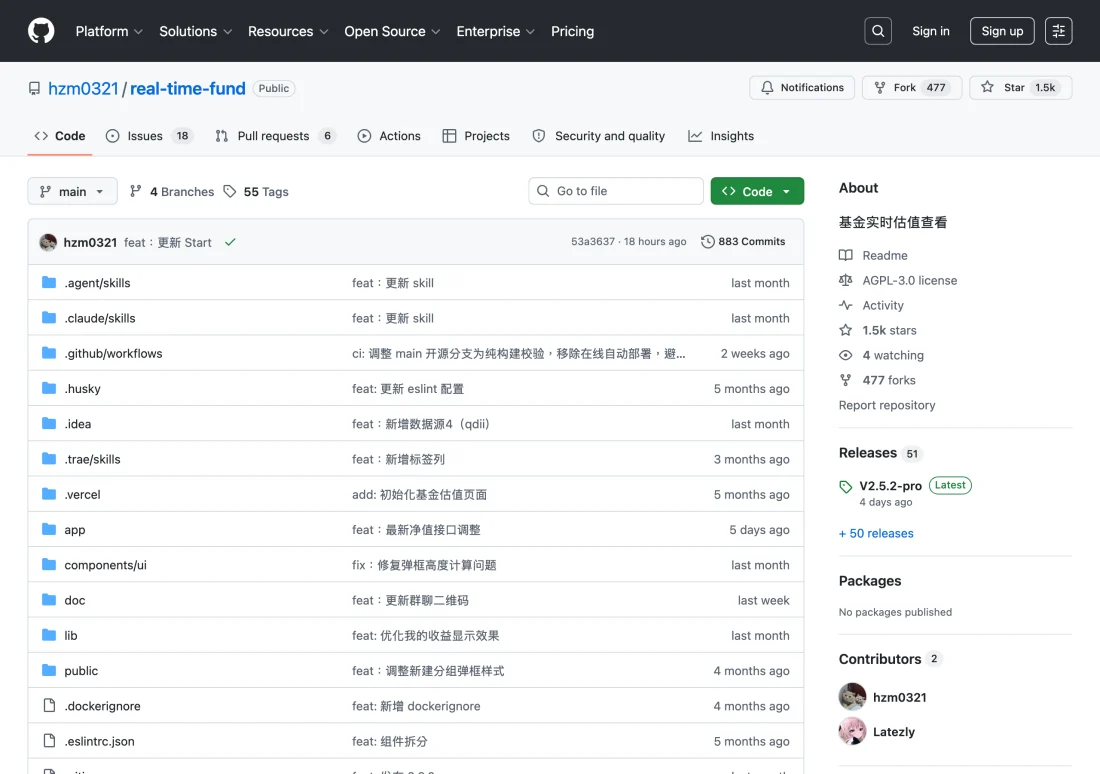
Task: View the 883 Commits history
Action: (743, 241)
